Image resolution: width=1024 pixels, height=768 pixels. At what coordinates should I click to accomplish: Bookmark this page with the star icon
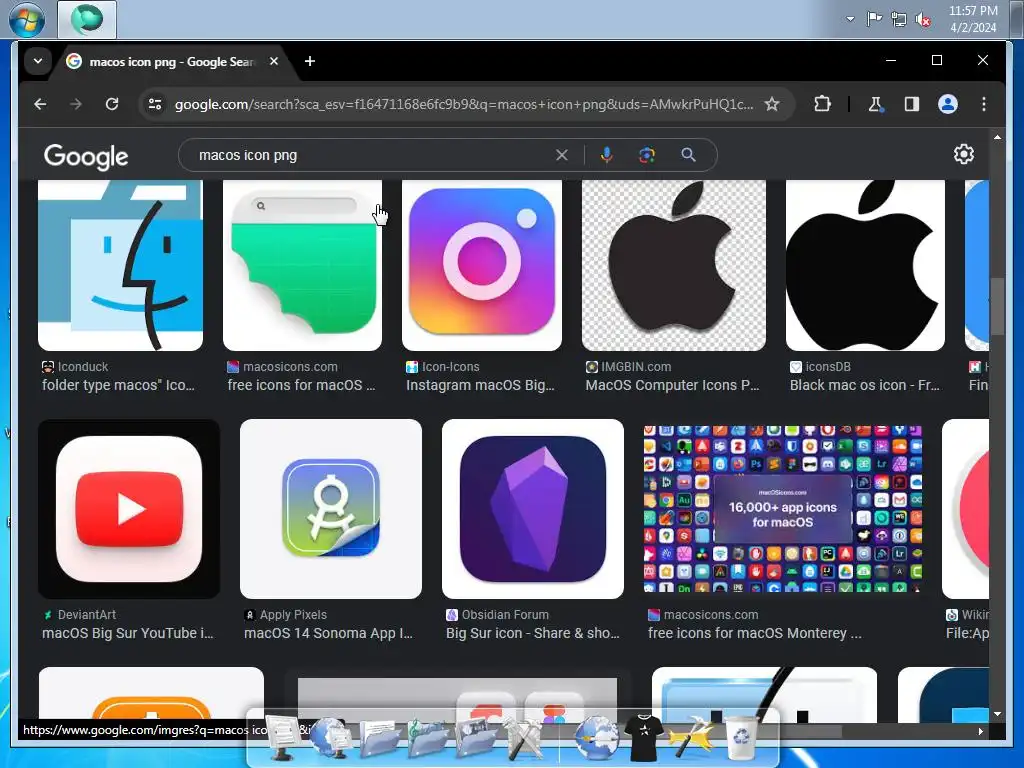coord(772,104)
